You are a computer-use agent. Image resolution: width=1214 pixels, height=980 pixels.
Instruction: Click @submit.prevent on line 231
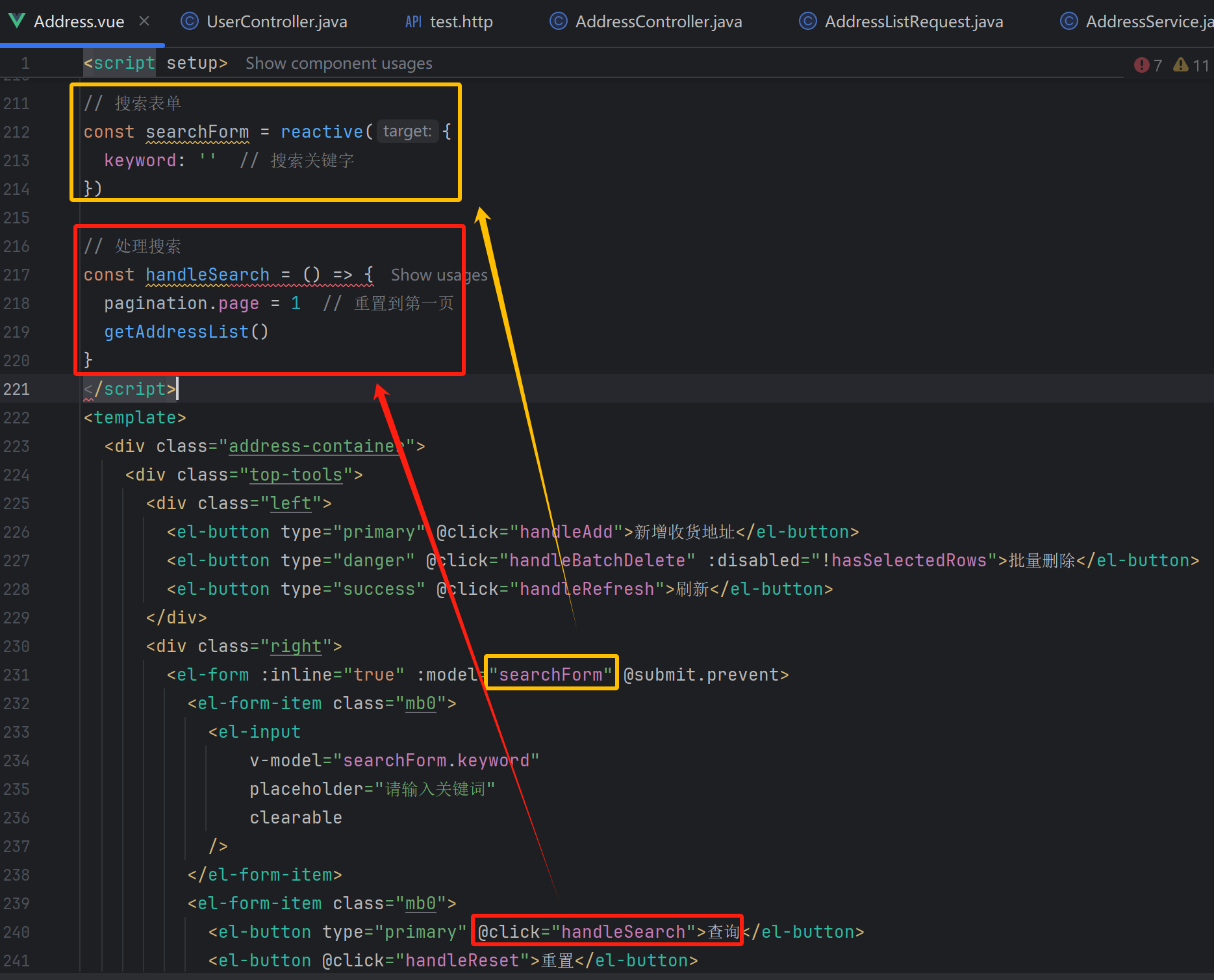tap(701, 675)
